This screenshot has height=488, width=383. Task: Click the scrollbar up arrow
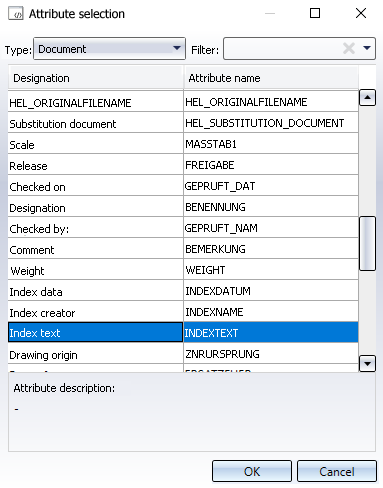click(367, 98)
